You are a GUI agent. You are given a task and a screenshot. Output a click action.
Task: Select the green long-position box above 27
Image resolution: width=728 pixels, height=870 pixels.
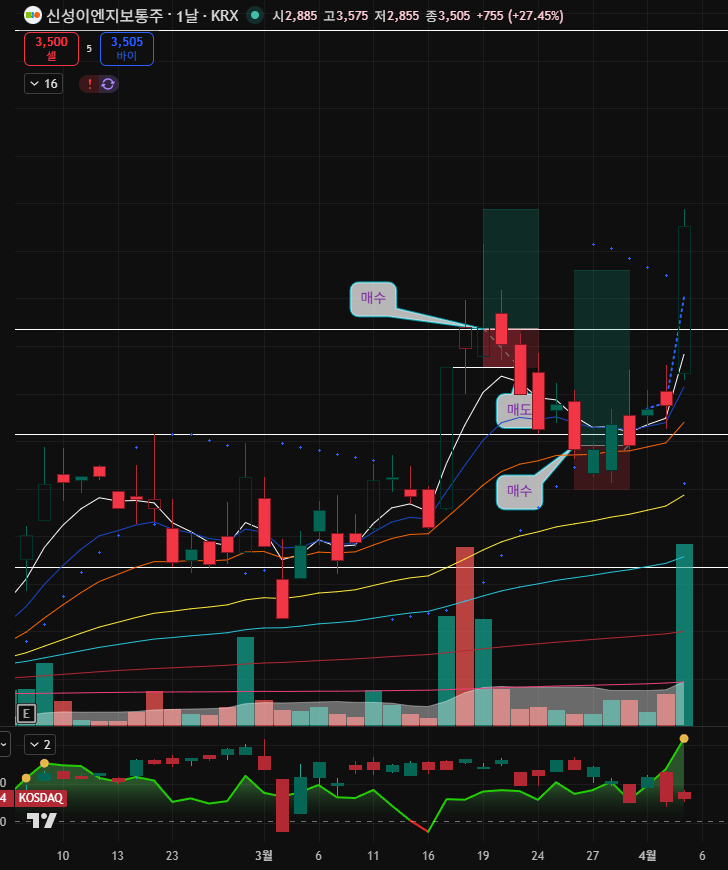click(601, 360)
